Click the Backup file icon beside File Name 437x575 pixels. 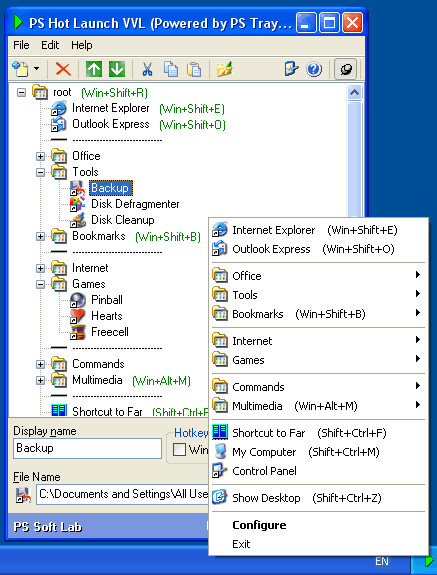(x=23, y=495)
